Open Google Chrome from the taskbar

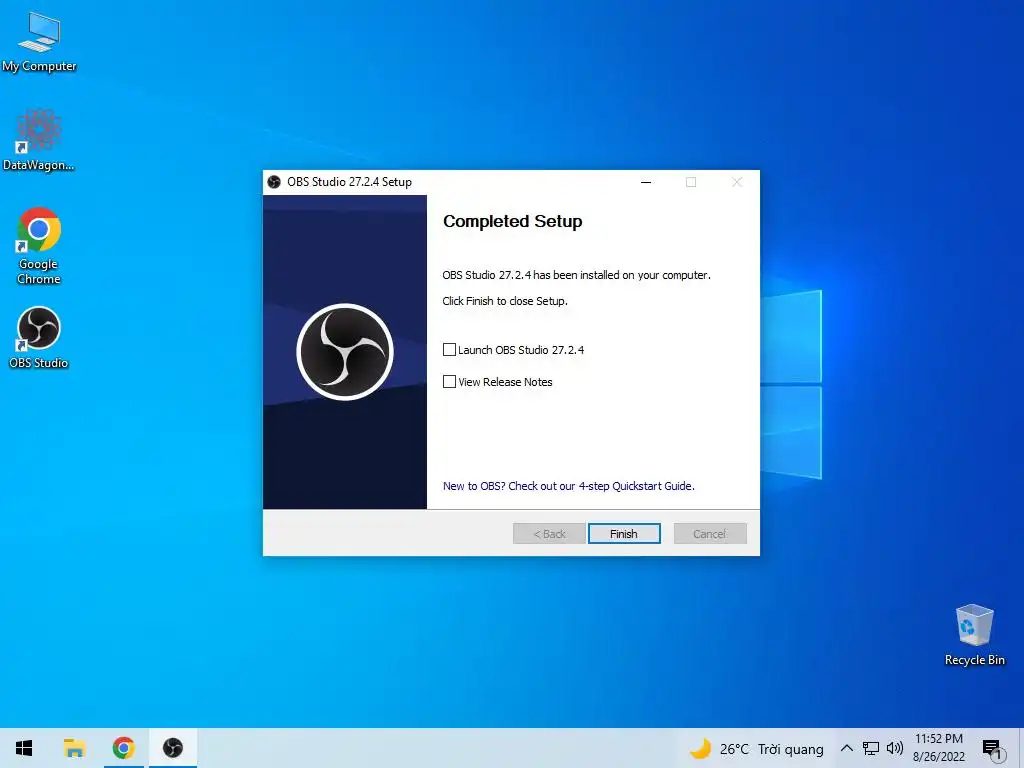pyautogui.click(x=123, y=748)
